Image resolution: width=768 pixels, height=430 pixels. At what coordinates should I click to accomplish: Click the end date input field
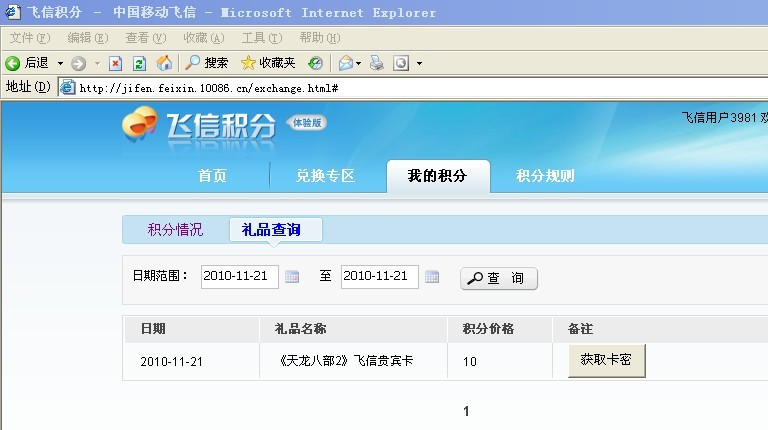point(380,277)
